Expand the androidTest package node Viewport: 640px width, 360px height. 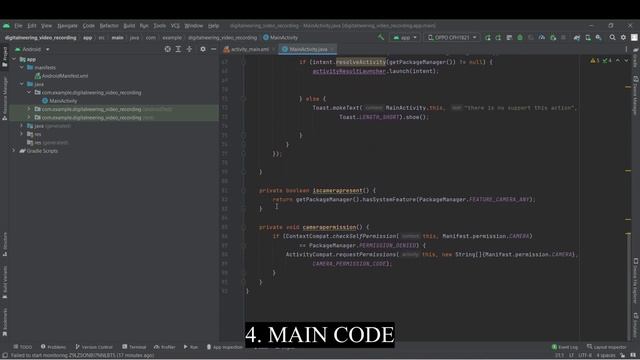pyautogui.click(x=29, y=109)
